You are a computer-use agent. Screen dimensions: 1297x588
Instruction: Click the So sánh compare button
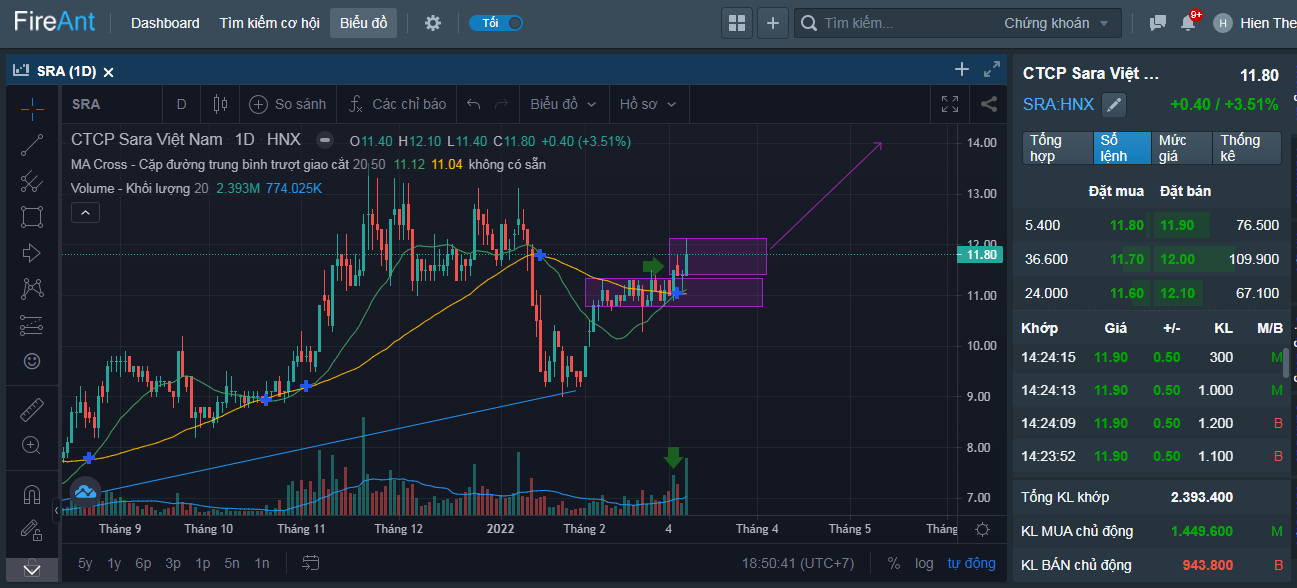pyautogui.click(x=288, y=104)
